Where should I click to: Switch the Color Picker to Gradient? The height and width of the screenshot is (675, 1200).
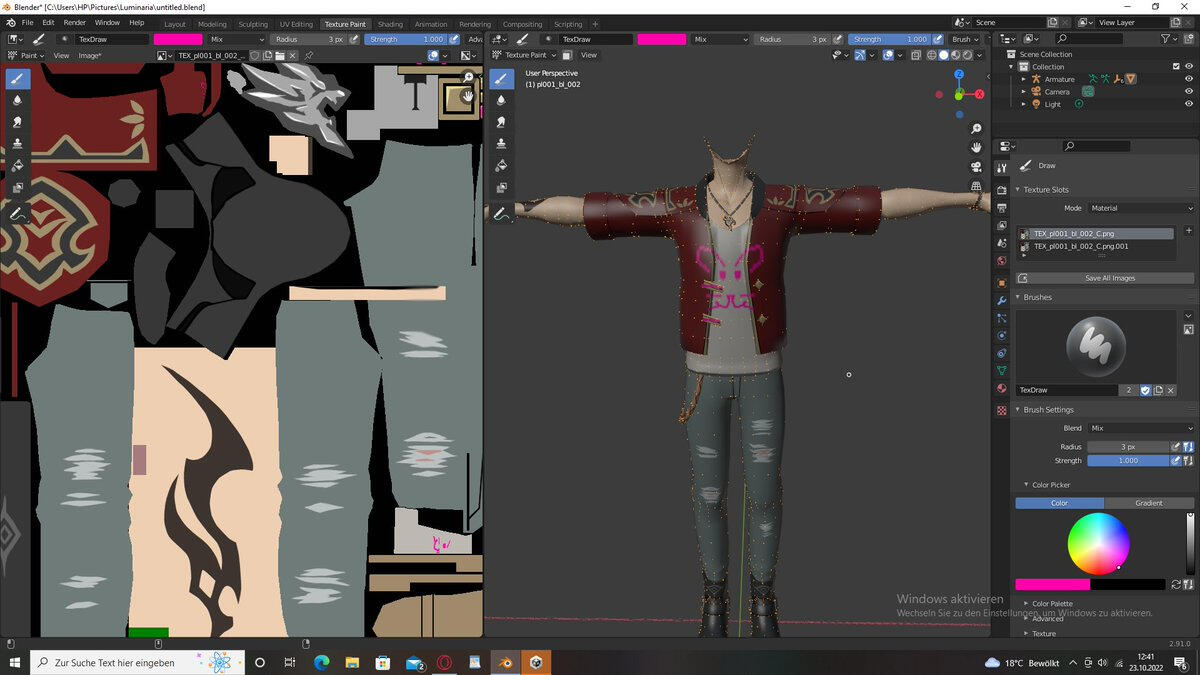click(x=1148, y=503)
